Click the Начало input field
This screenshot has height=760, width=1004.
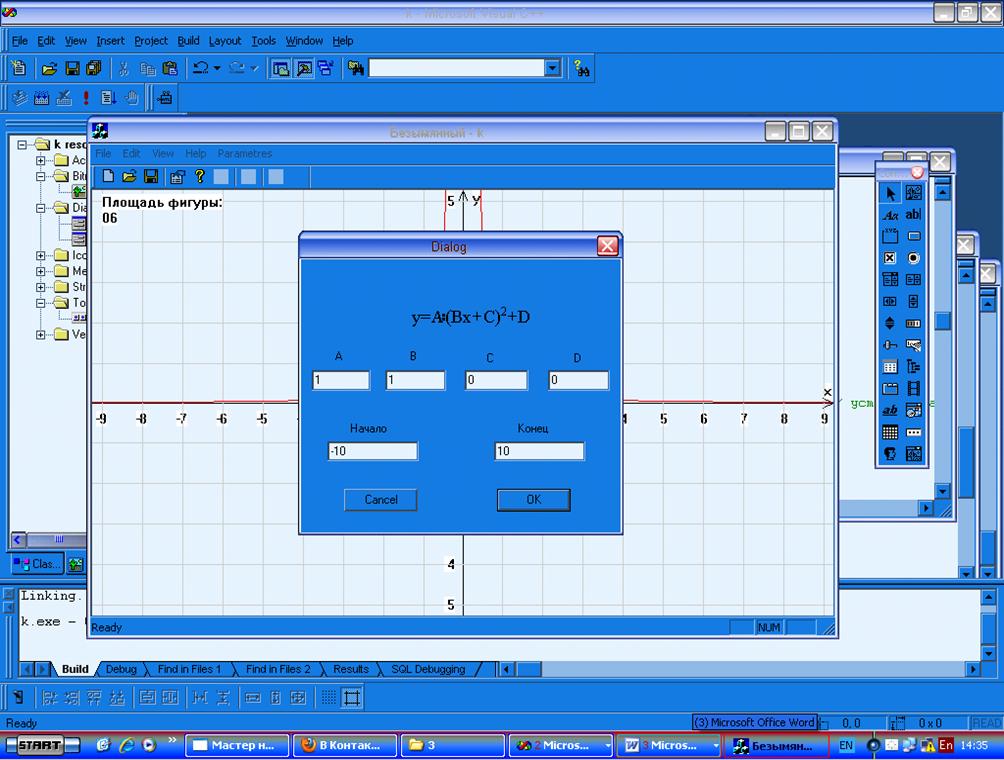pyautogui.click(x=372, y=452)
